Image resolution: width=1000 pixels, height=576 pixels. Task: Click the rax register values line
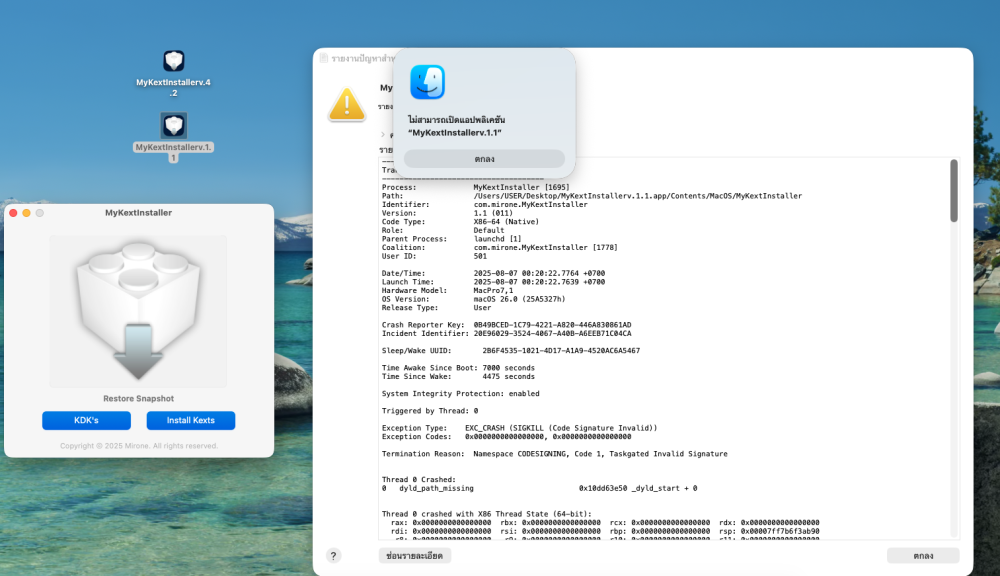pyautogui.click(x=605, y=523)
